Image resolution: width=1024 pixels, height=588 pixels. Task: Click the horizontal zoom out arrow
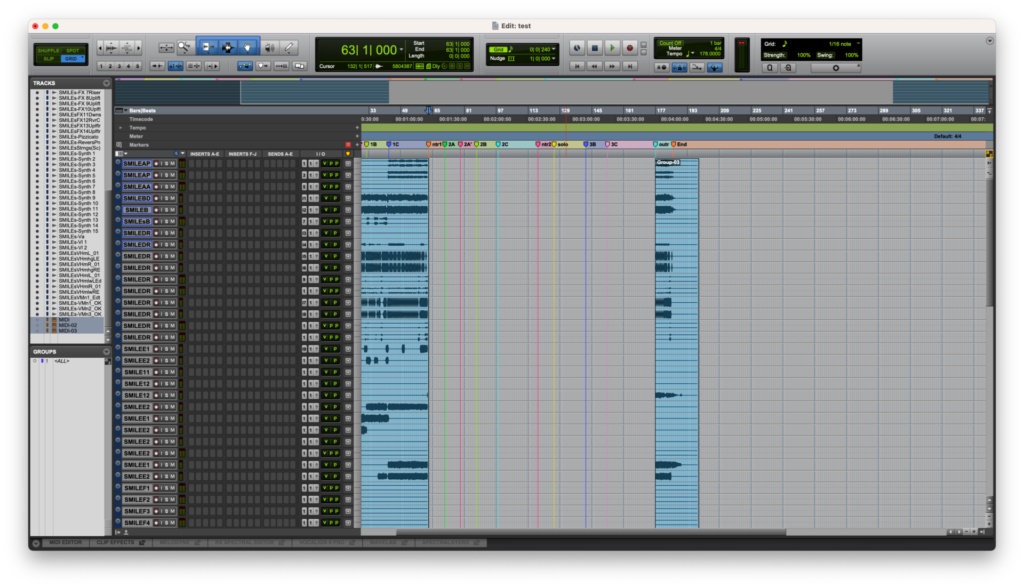100,47
